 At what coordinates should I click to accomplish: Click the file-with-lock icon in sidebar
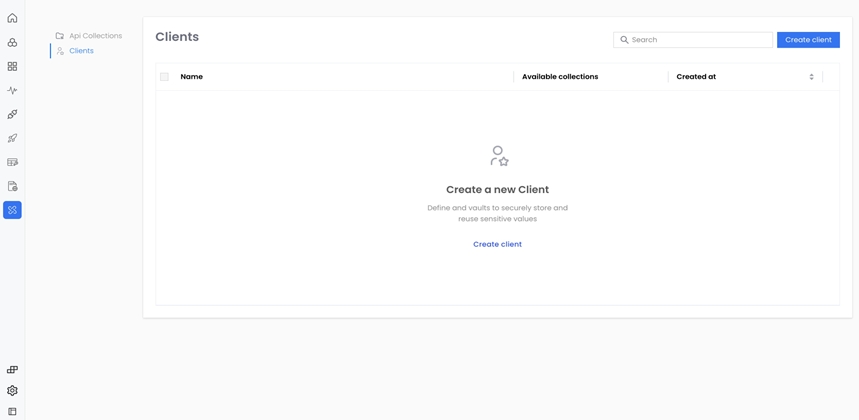point(12,186)
